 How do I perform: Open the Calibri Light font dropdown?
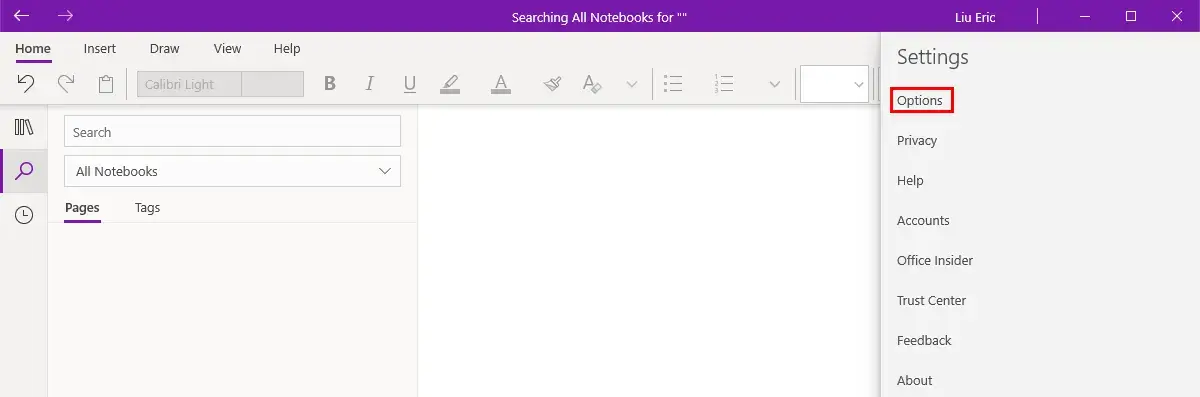pos(189,84)
